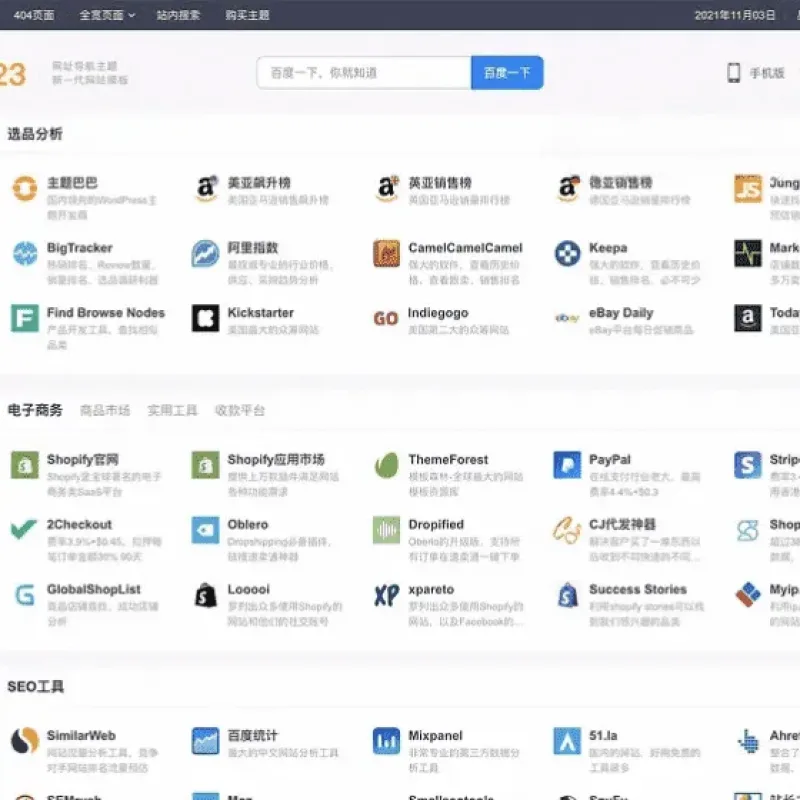The width and height of the screenshot is (800, 800).
Task: Click the BigTracker icon
Action: coord(24,254)
